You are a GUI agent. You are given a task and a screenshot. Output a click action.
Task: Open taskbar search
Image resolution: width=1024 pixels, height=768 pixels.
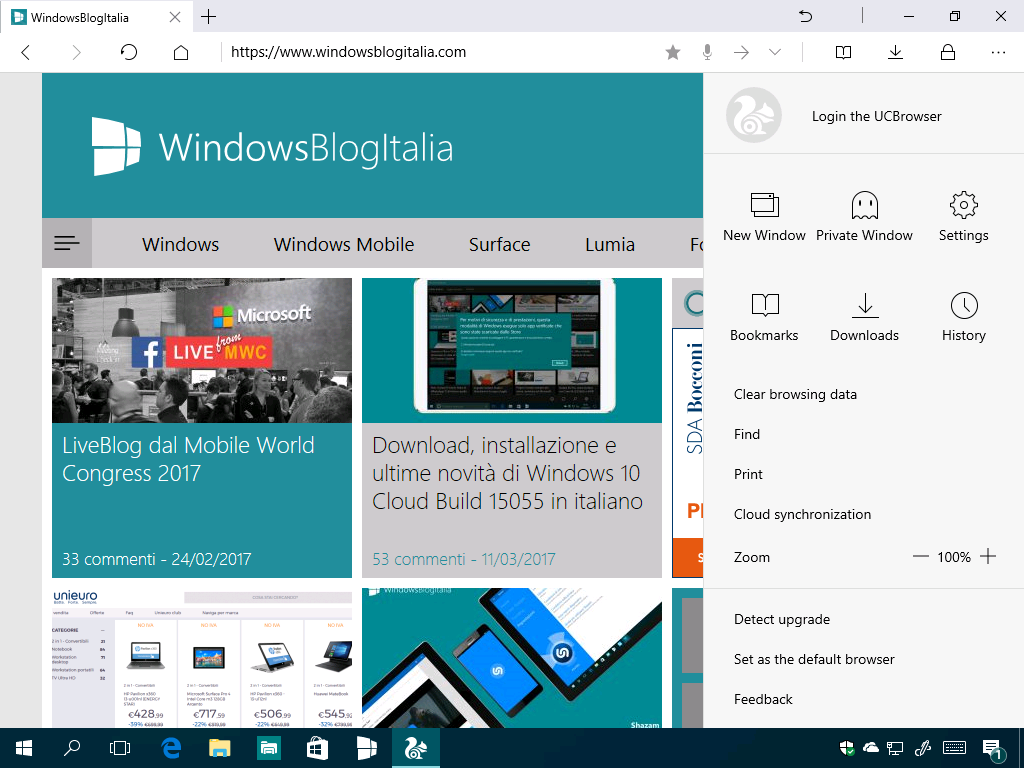pos(71,748)
